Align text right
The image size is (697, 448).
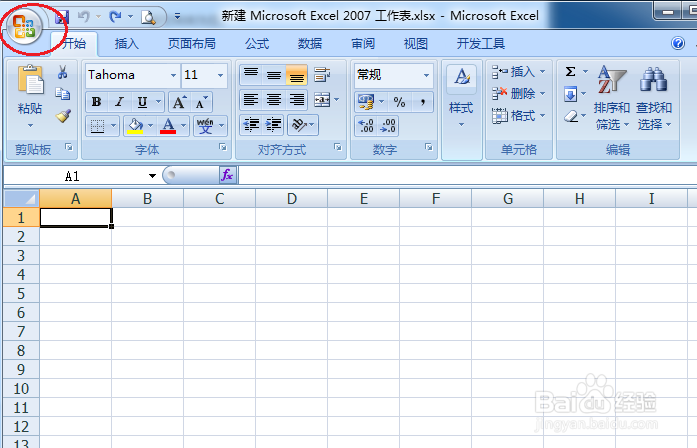296,100
